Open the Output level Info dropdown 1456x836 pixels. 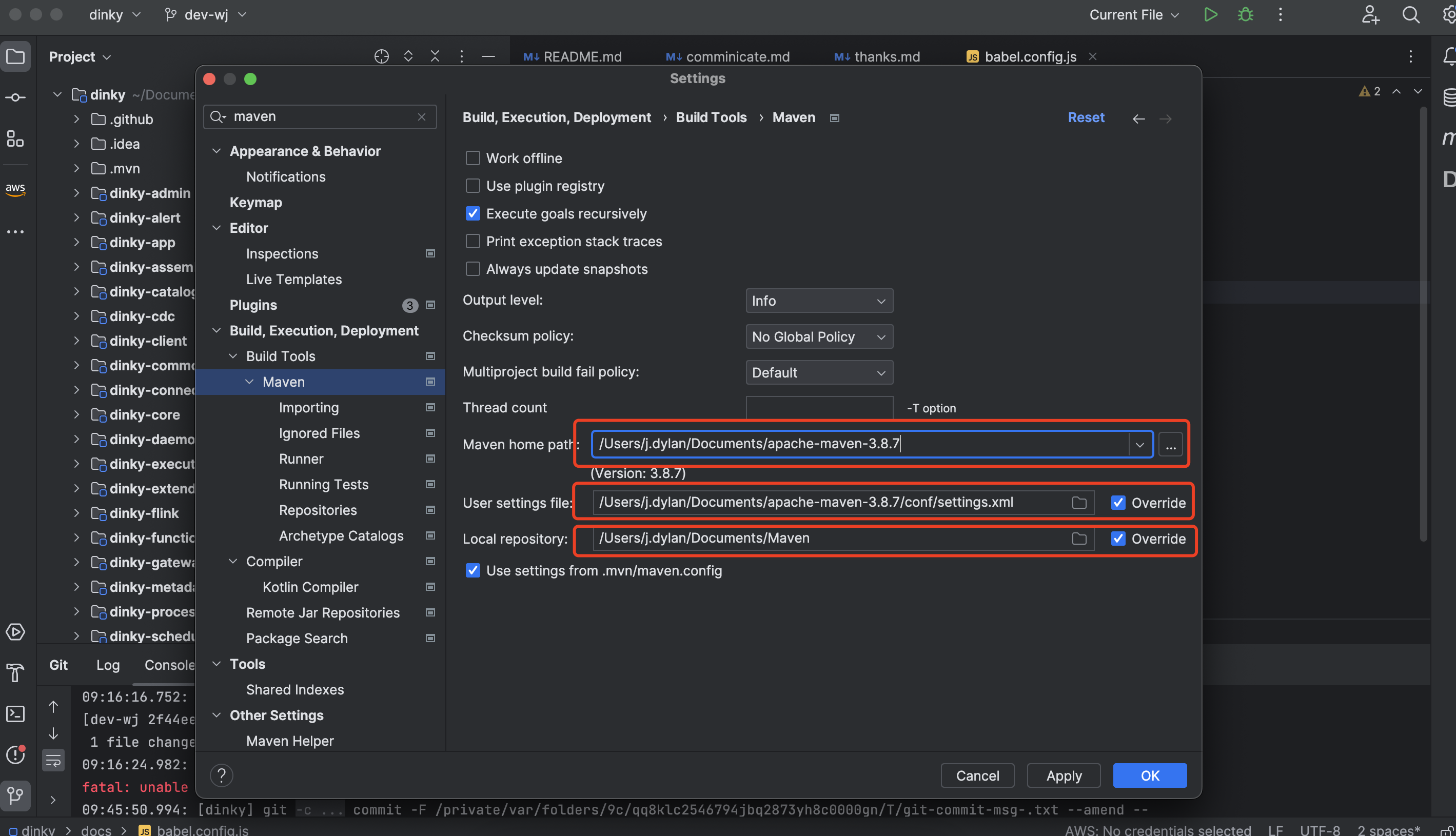[818, 301]
